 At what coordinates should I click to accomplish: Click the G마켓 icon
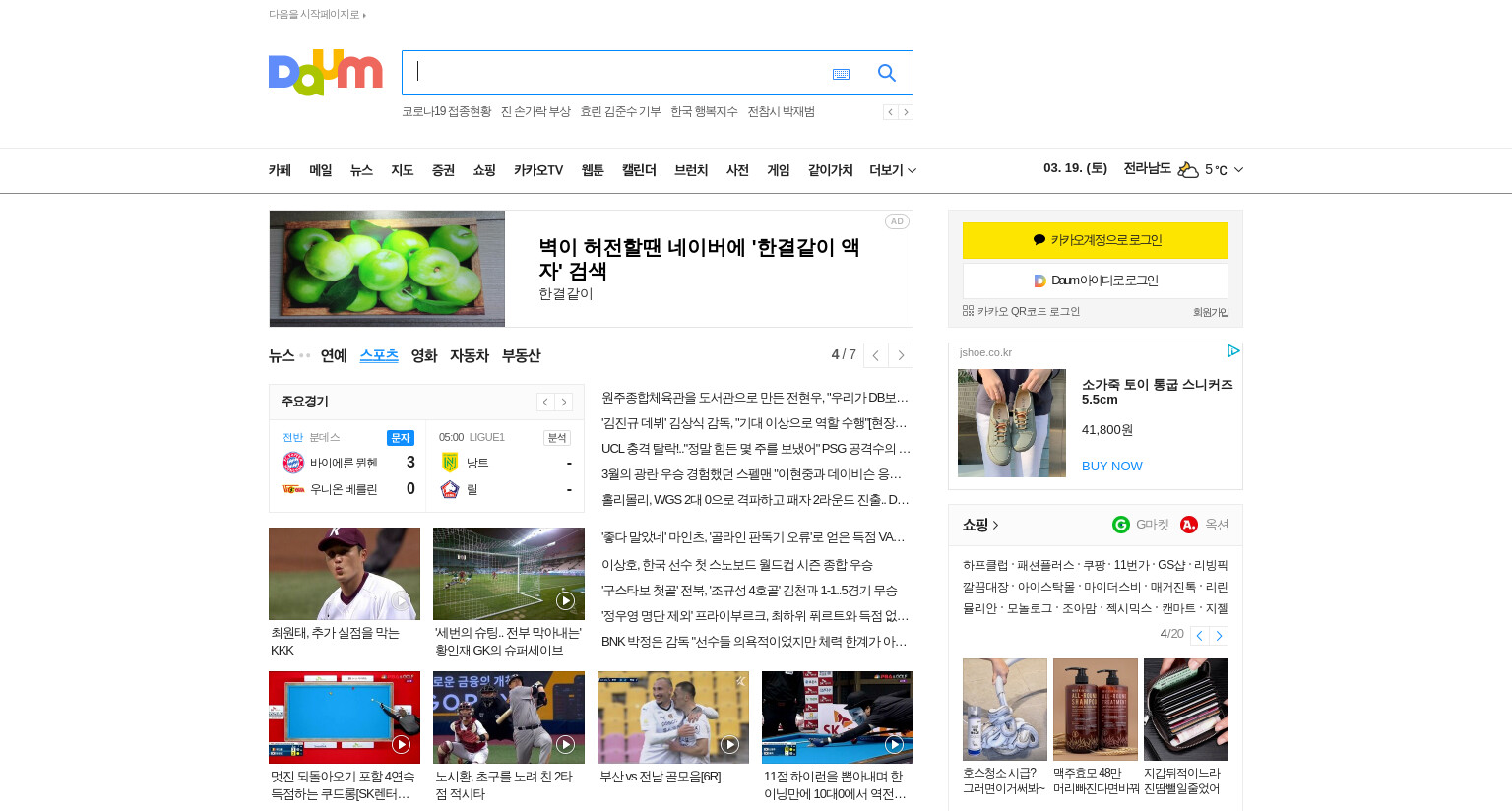tap(1121, 525)
